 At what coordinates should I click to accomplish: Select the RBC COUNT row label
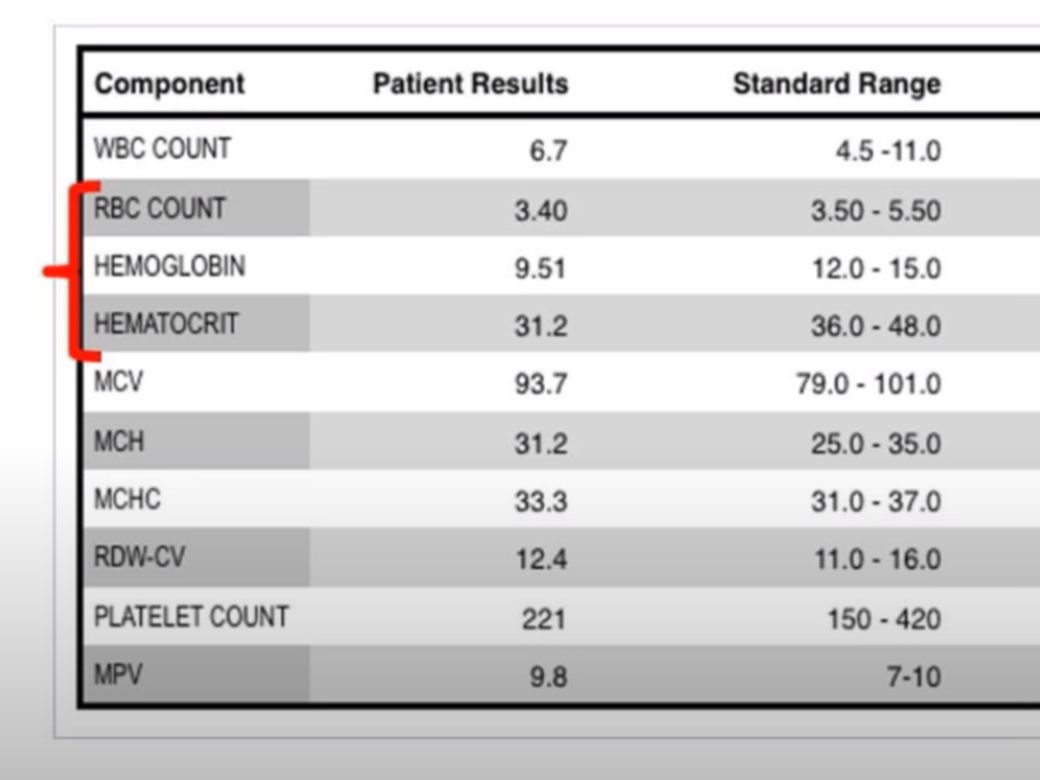(x=160, y=209)
